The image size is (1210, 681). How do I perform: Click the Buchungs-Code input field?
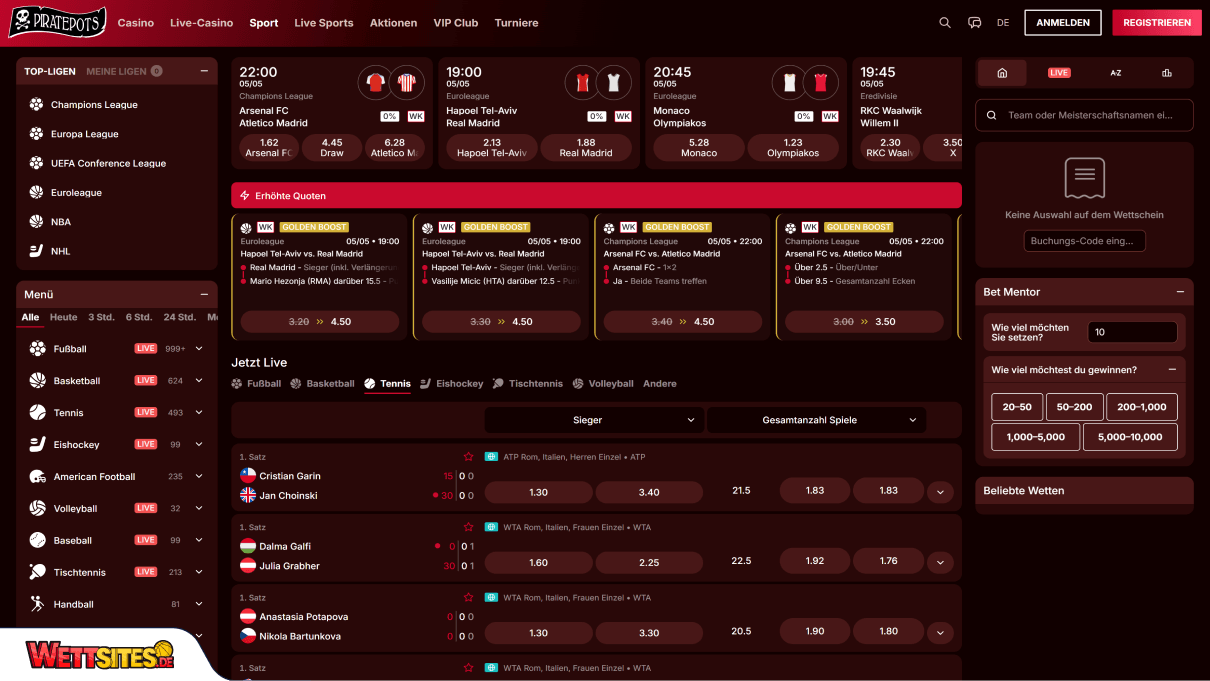[1085, 241]
